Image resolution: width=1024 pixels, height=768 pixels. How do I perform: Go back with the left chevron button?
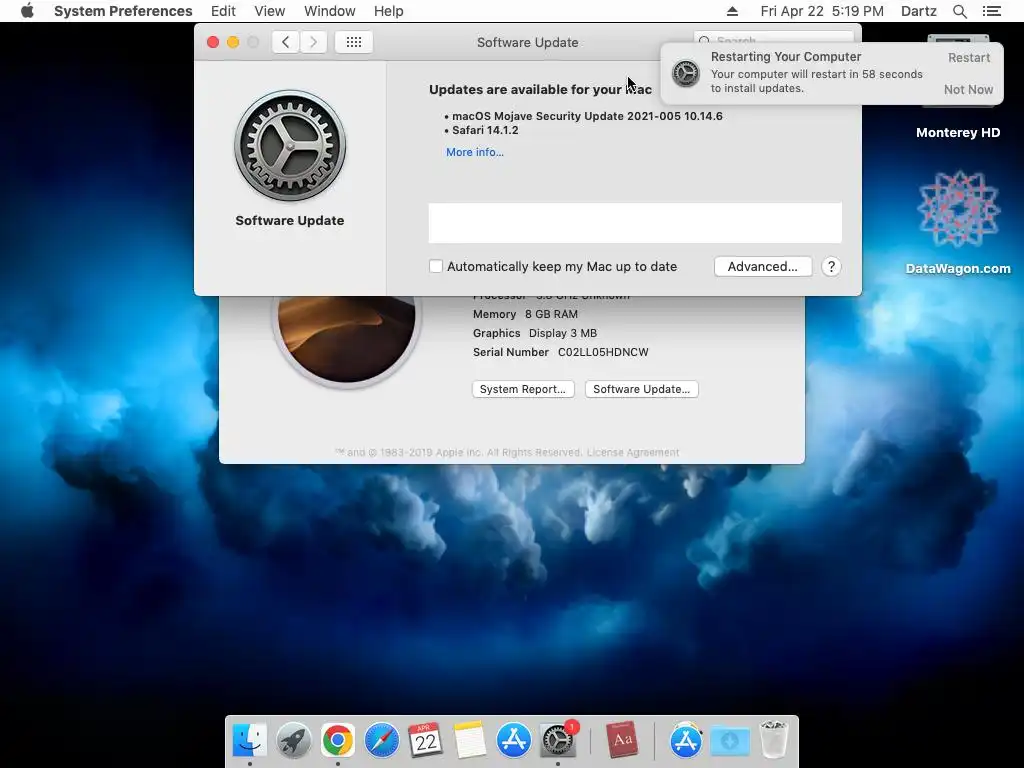[285, 42]
